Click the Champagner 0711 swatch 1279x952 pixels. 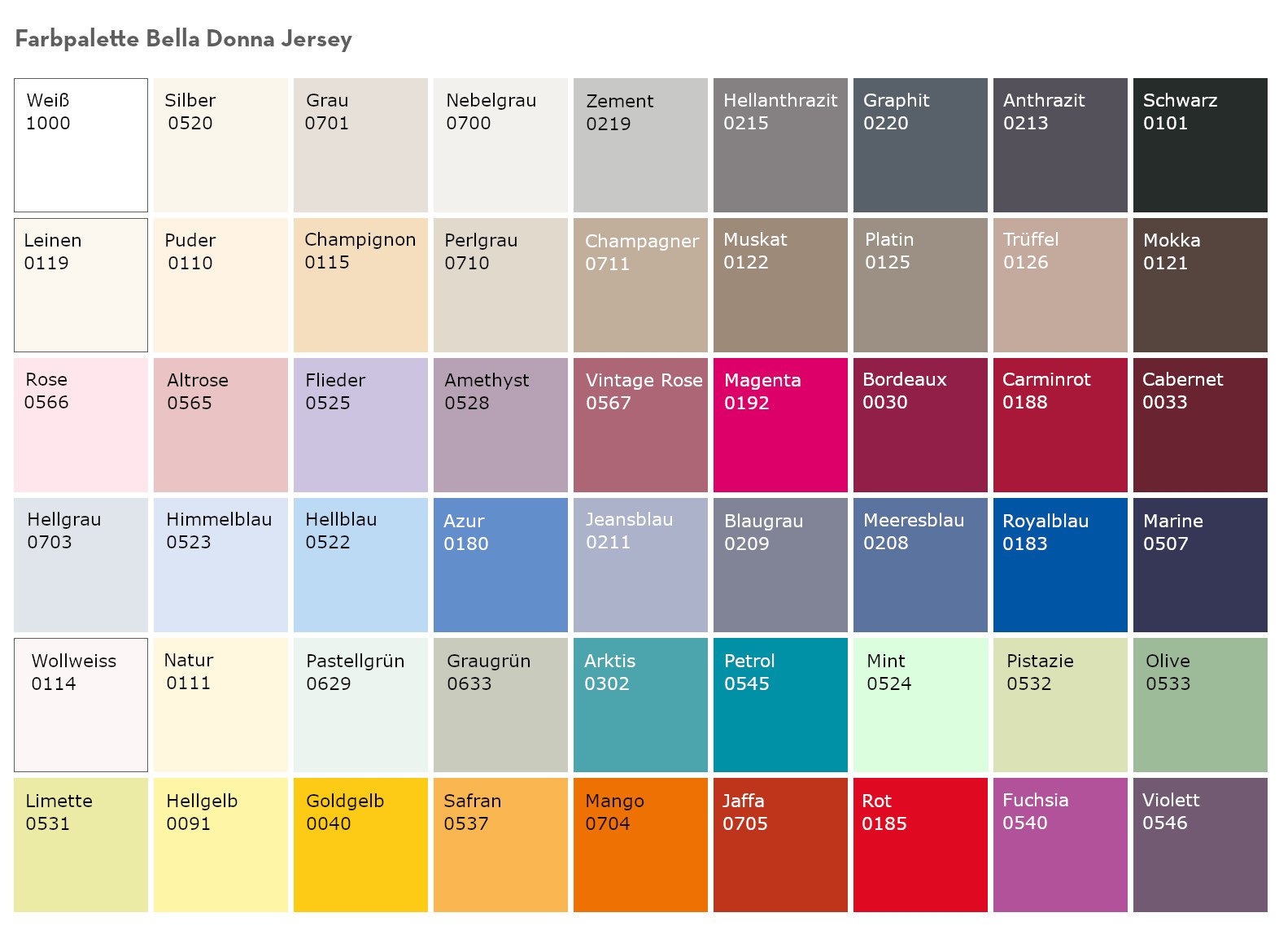pyautogui.click(x=640, y=285)
